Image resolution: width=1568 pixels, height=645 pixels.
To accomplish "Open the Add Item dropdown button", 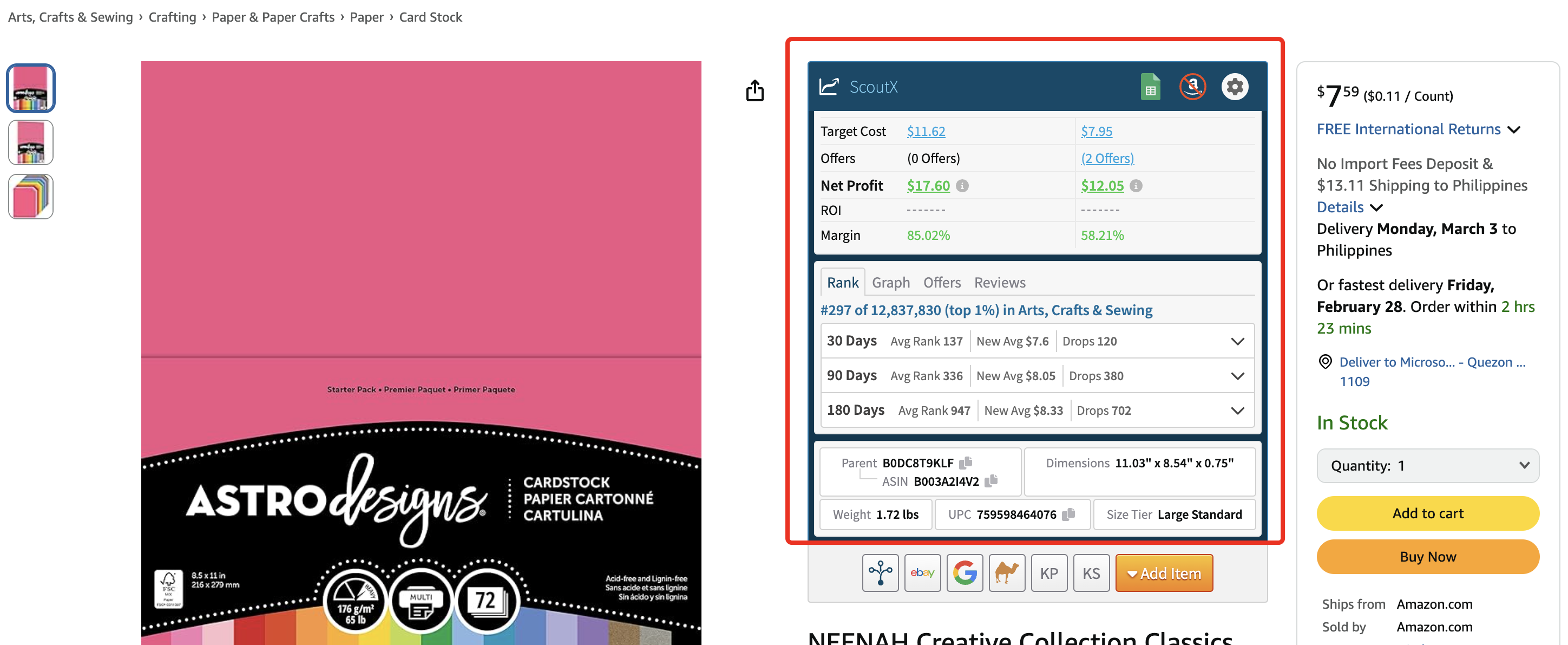I will 1164,573.
